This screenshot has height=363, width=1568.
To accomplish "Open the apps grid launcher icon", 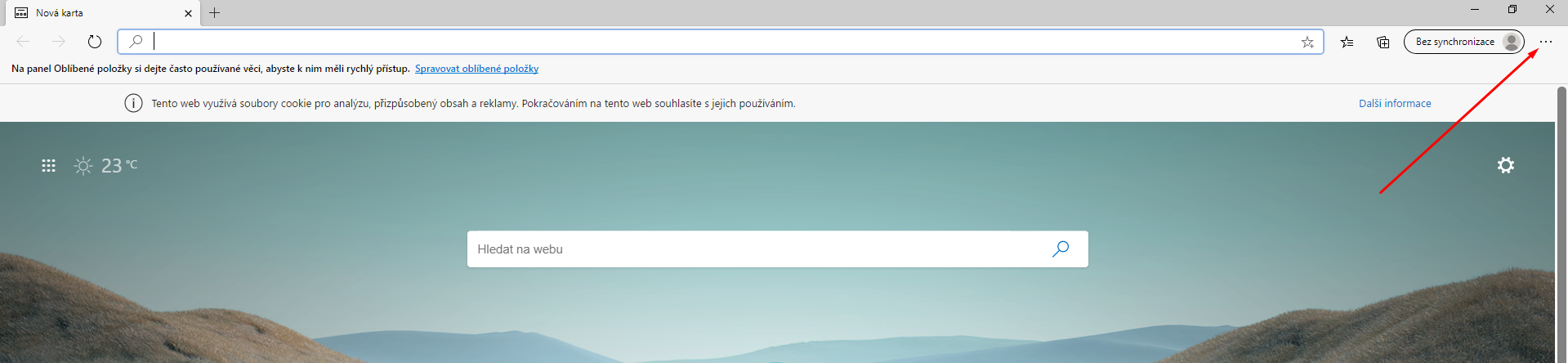I will tap(48, 166).
